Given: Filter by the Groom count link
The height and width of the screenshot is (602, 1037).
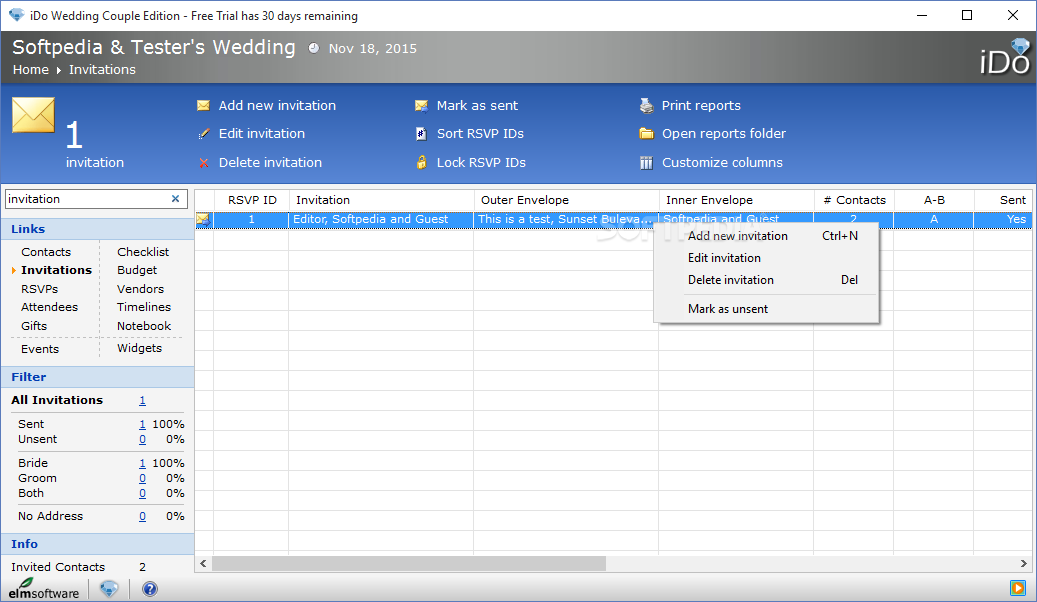Looking at the screenshot, I should pos(142,478).
